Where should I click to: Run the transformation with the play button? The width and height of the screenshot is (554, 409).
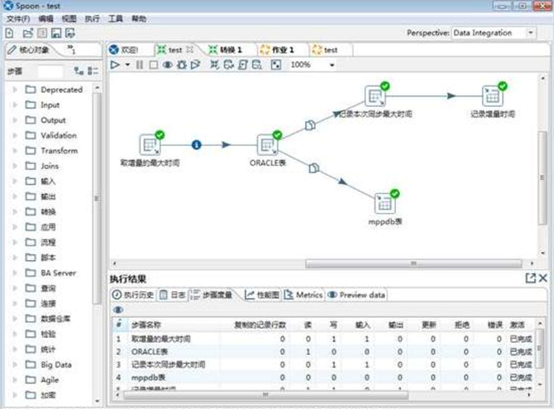115,65
